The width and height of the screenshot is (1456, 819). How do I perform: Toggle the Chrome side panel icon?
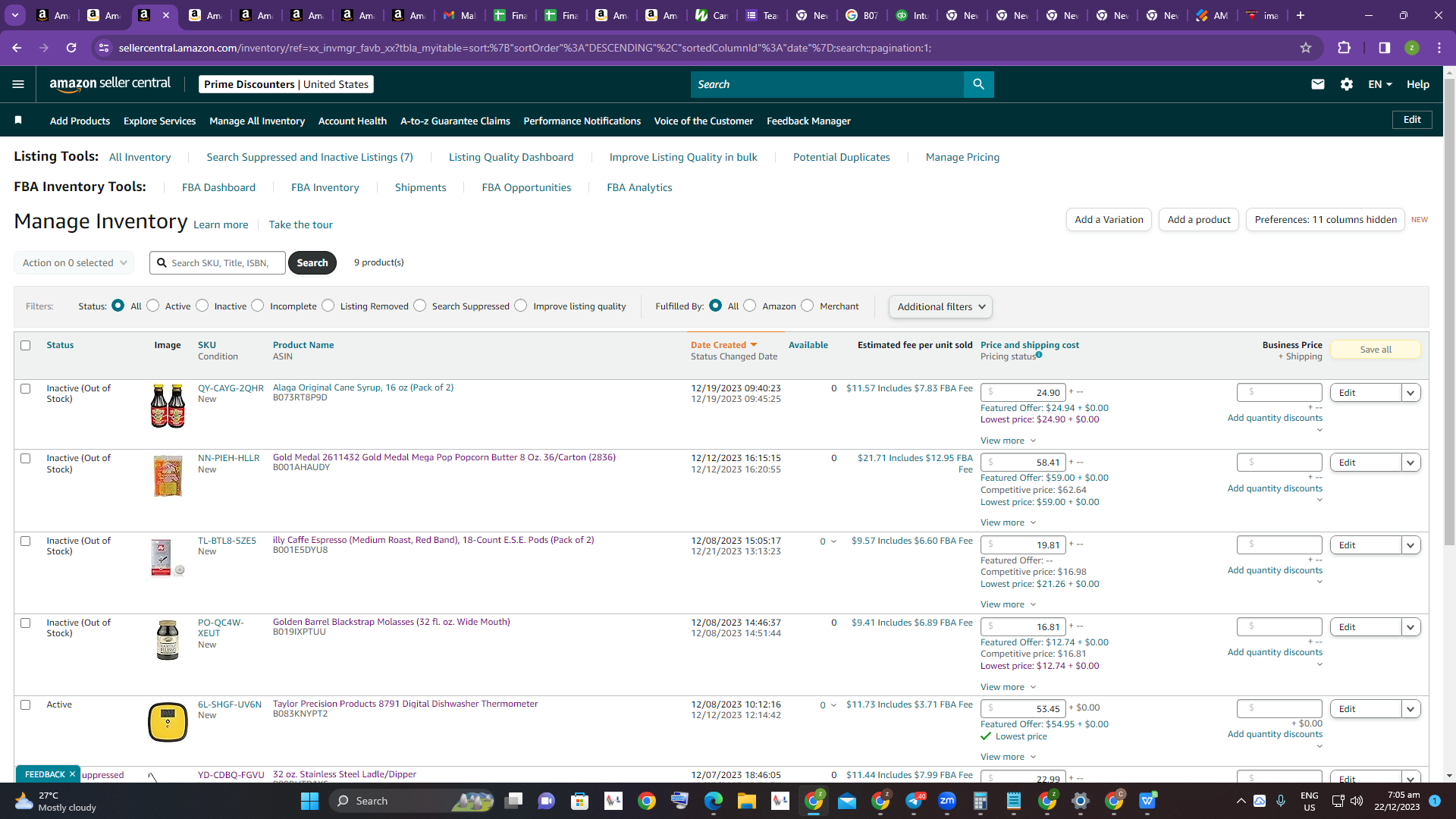click(1385, 48)
